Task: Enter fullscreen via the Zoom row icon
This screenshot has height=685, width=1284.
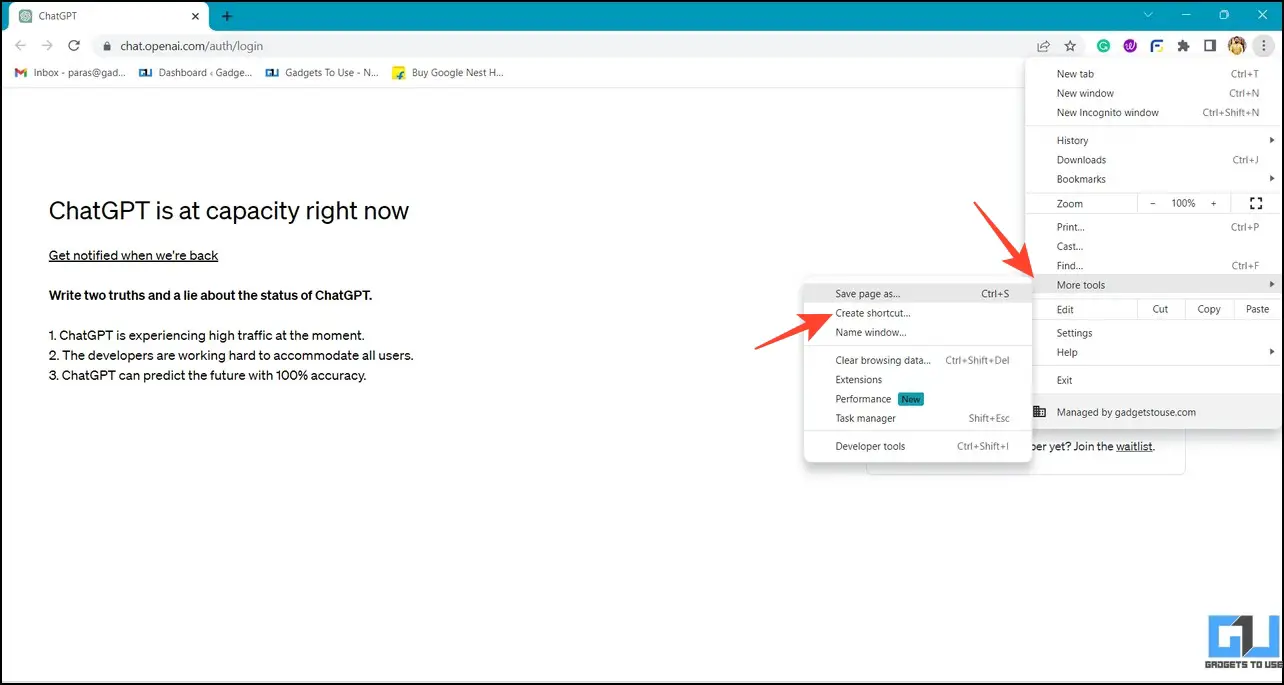Action: click(1256, 203)
